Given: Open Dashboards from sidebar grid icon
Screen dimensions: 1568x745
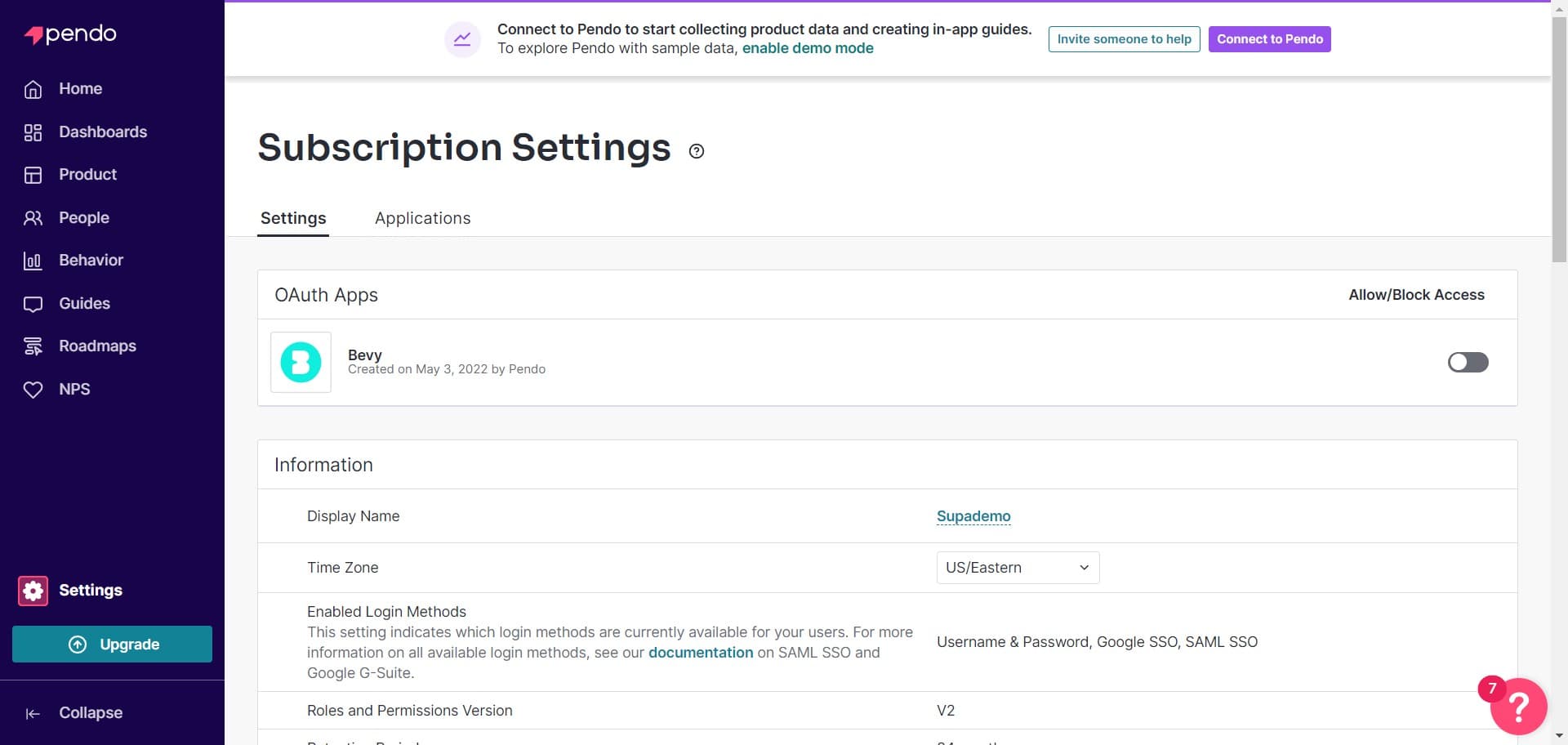Looking at the screenshot, I should click(x=33, y=132).
